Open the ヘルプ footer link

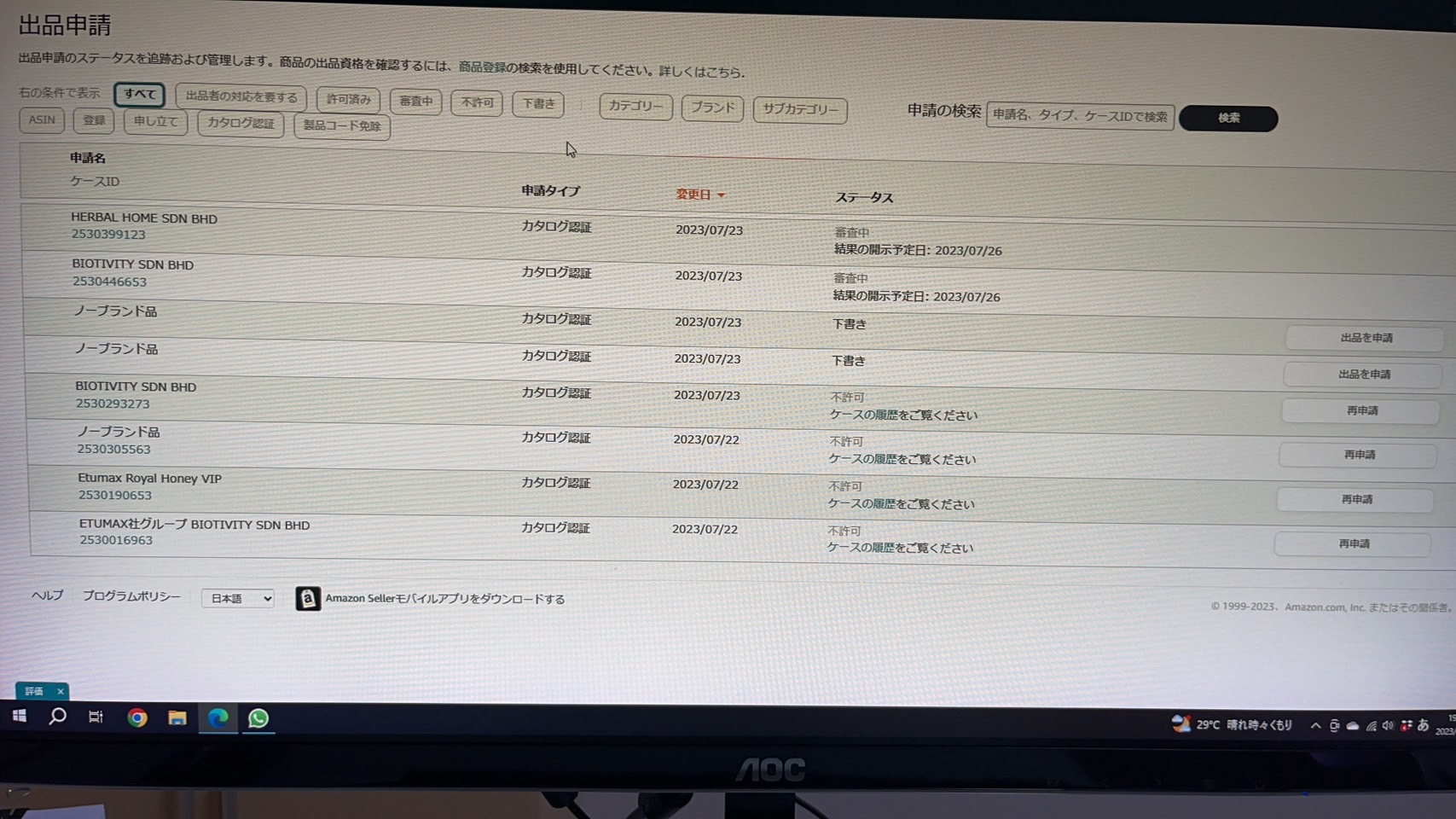point(47,595)
